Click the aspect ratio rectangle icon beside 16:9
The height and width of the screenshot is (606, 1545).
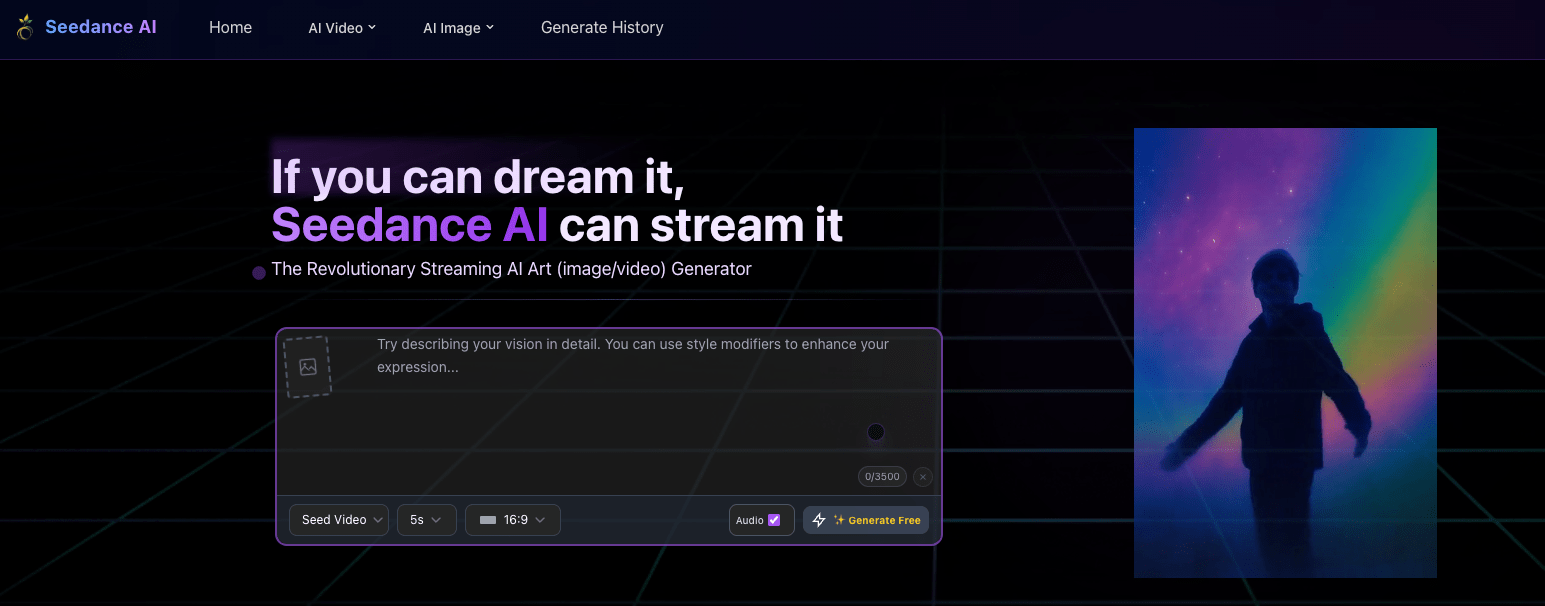[488, 520]
